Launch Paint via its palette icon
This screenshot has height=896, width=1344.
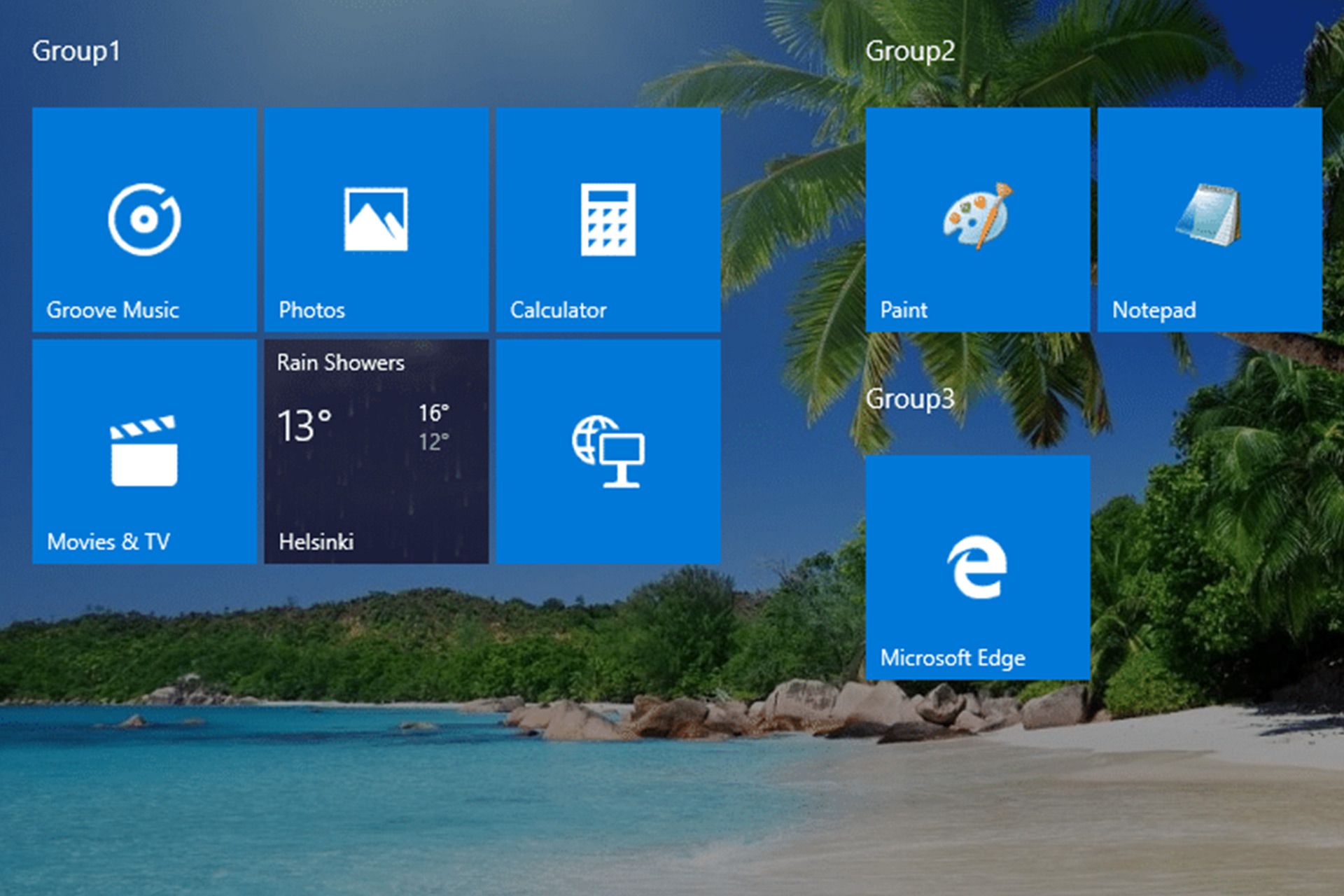(977, 215)
